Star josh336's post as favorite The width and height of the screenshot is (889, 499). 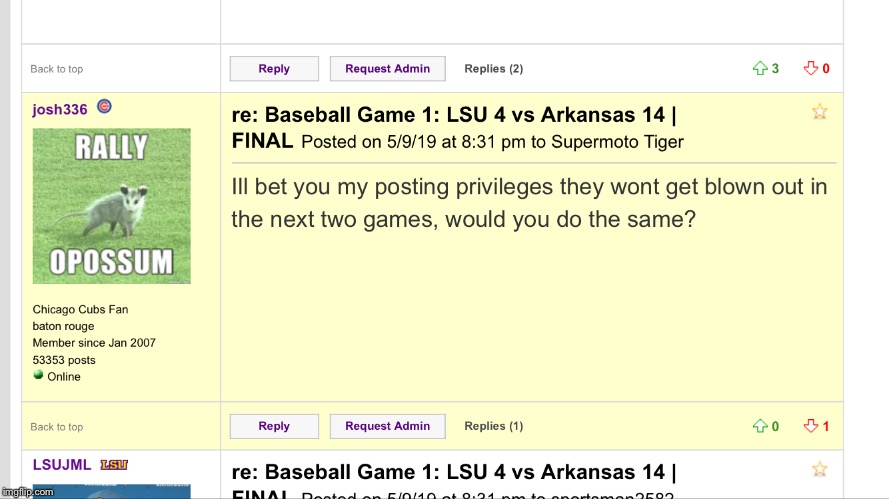820,112
